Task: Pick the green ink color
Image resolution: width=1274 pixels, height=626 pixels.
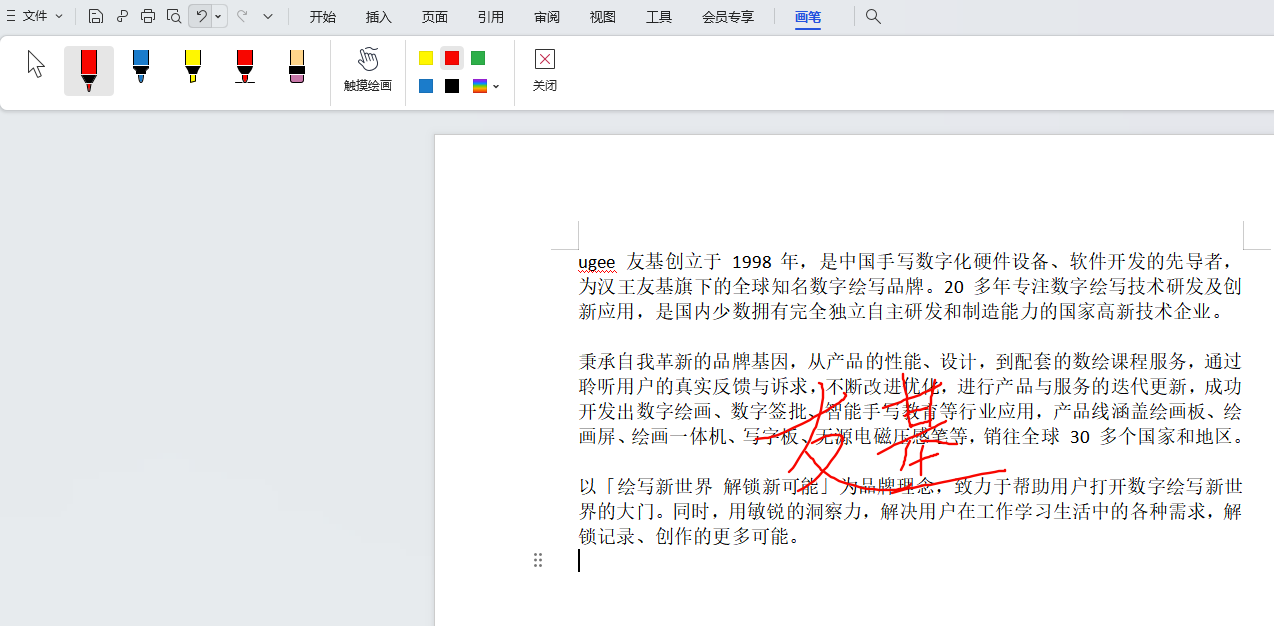Action: pos(478,58)
